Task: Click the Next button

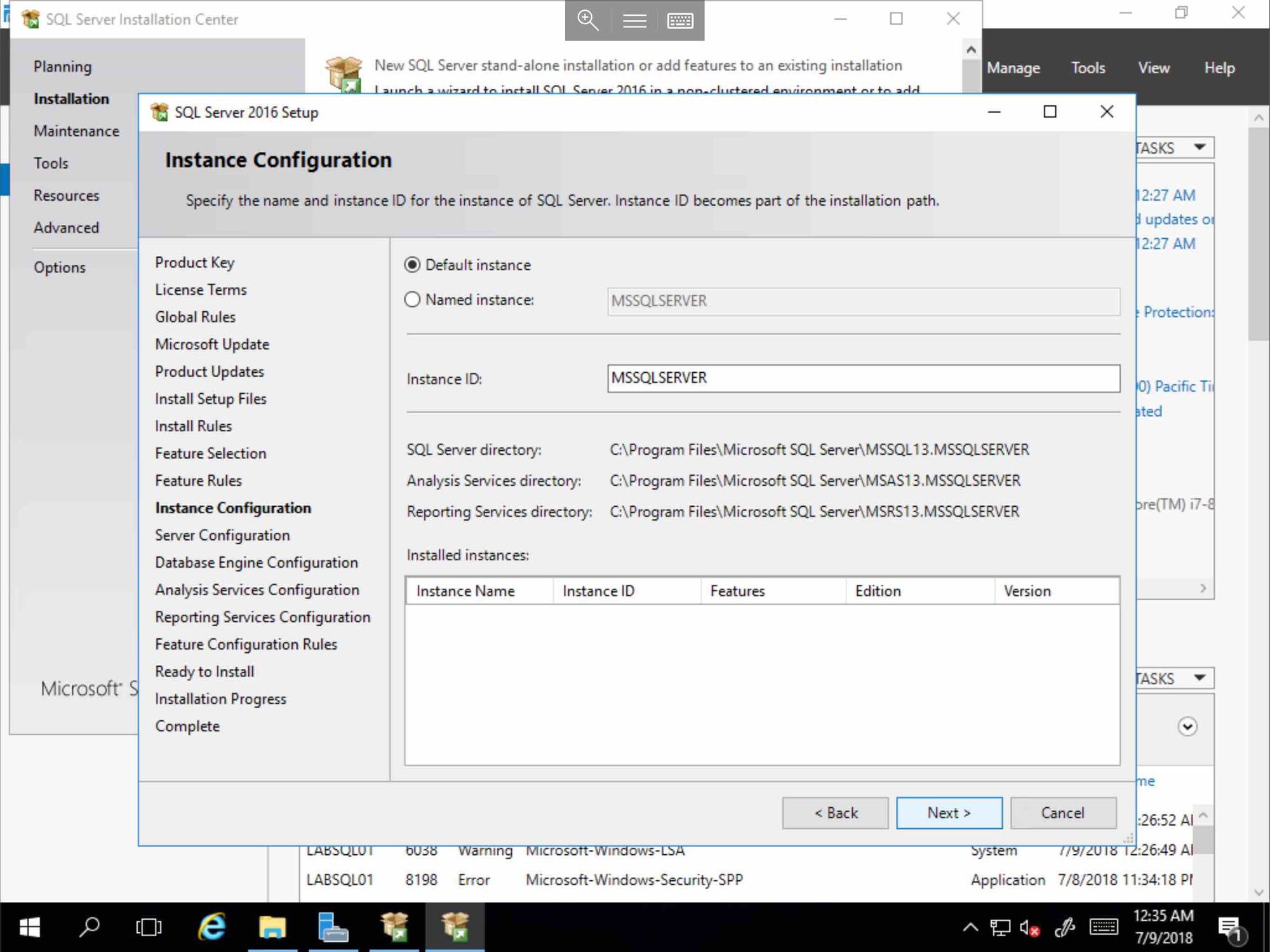Action: coord(949,813)
